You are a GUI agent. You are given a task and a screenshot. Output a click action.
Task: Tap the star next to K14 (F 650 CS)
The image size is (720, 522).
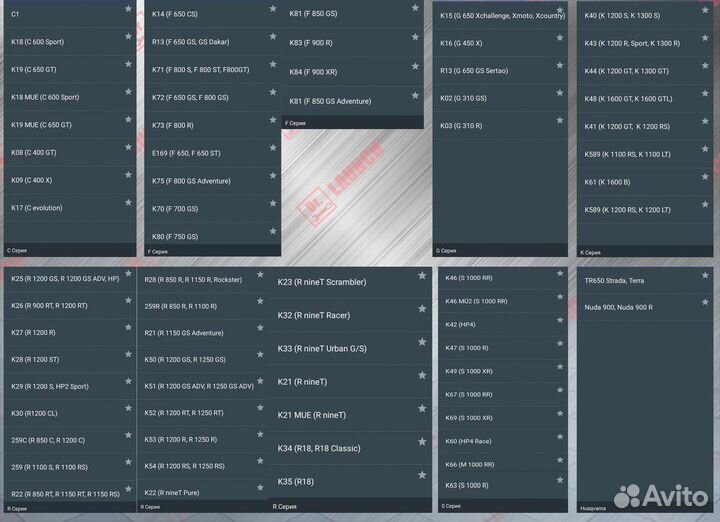(x=273, y=9)
